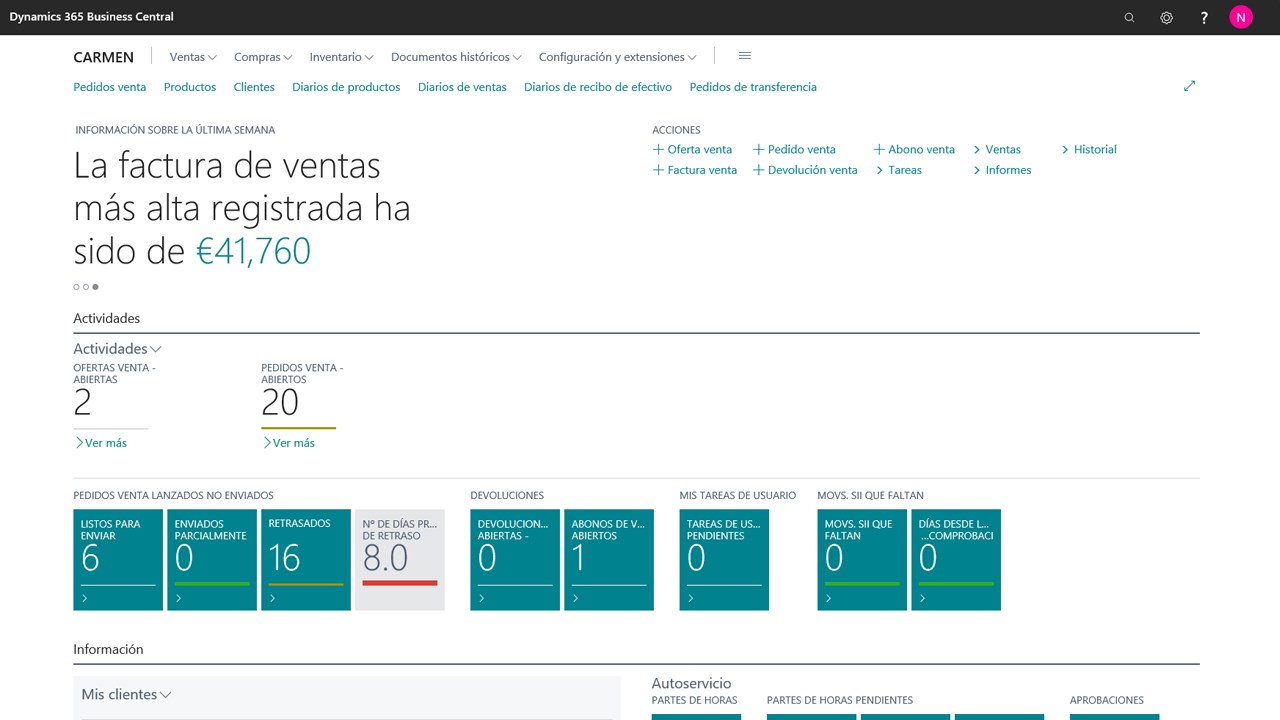The height and width of the screenshot is (720, 1280).
Task: Click arrow on Abonos de venta abiertos tile
Action: (x=576, y=598)
